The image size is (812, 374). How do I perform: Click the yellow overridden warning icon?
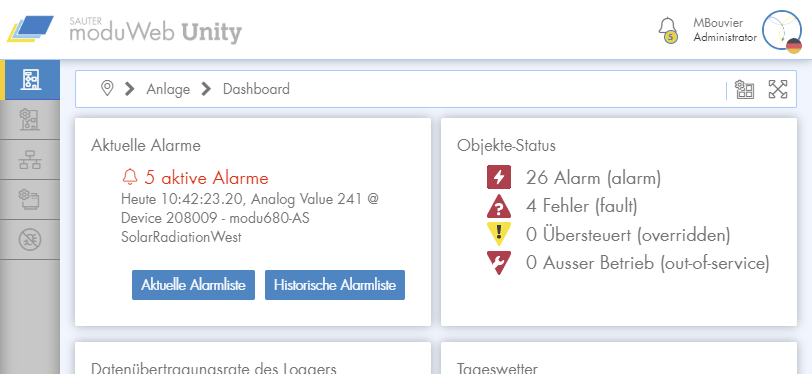(499, 234)
